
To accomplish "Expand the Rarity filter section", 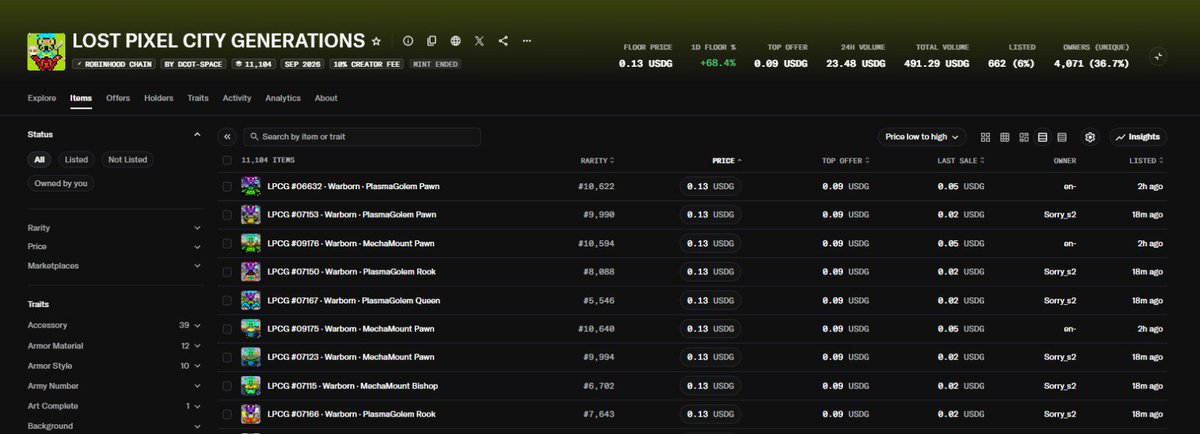I will tap(115, 228).
